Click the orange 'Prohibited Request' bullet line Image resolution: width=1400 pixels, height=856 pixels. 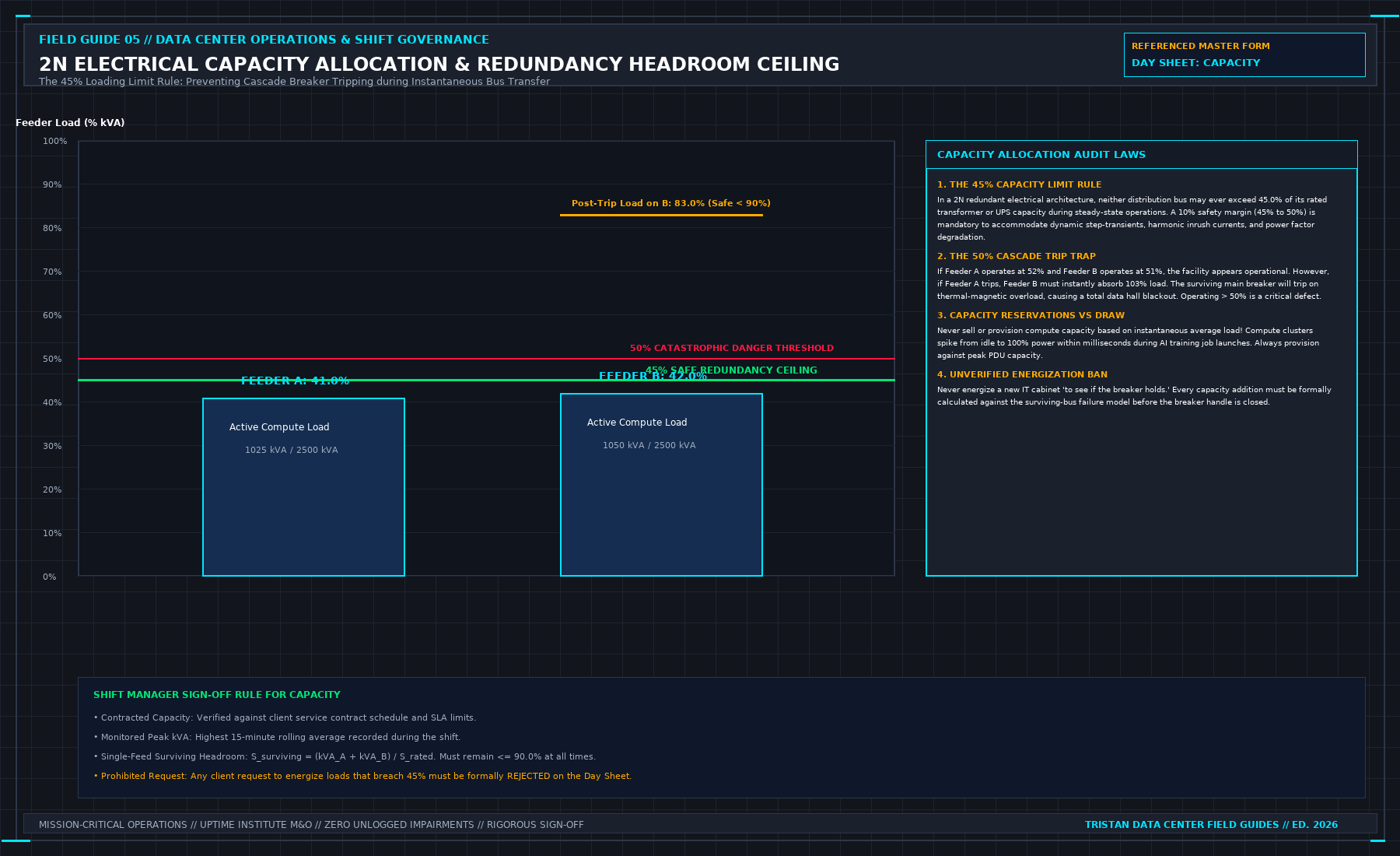click(x=362, y=776)
